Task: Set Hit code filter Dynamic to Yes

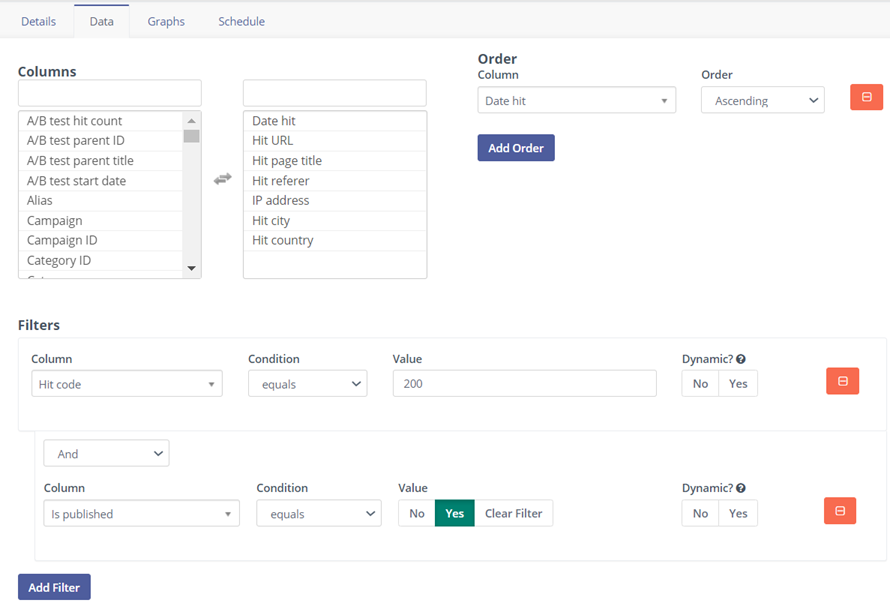Action: 738,384
